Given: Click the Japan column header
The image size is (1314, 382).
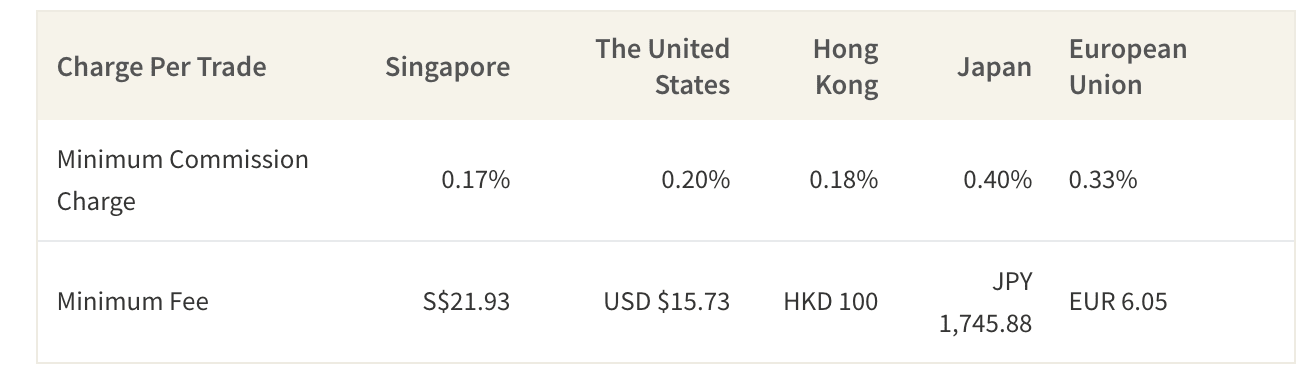Looking at the screenshot, I should [x=994, y=67].
